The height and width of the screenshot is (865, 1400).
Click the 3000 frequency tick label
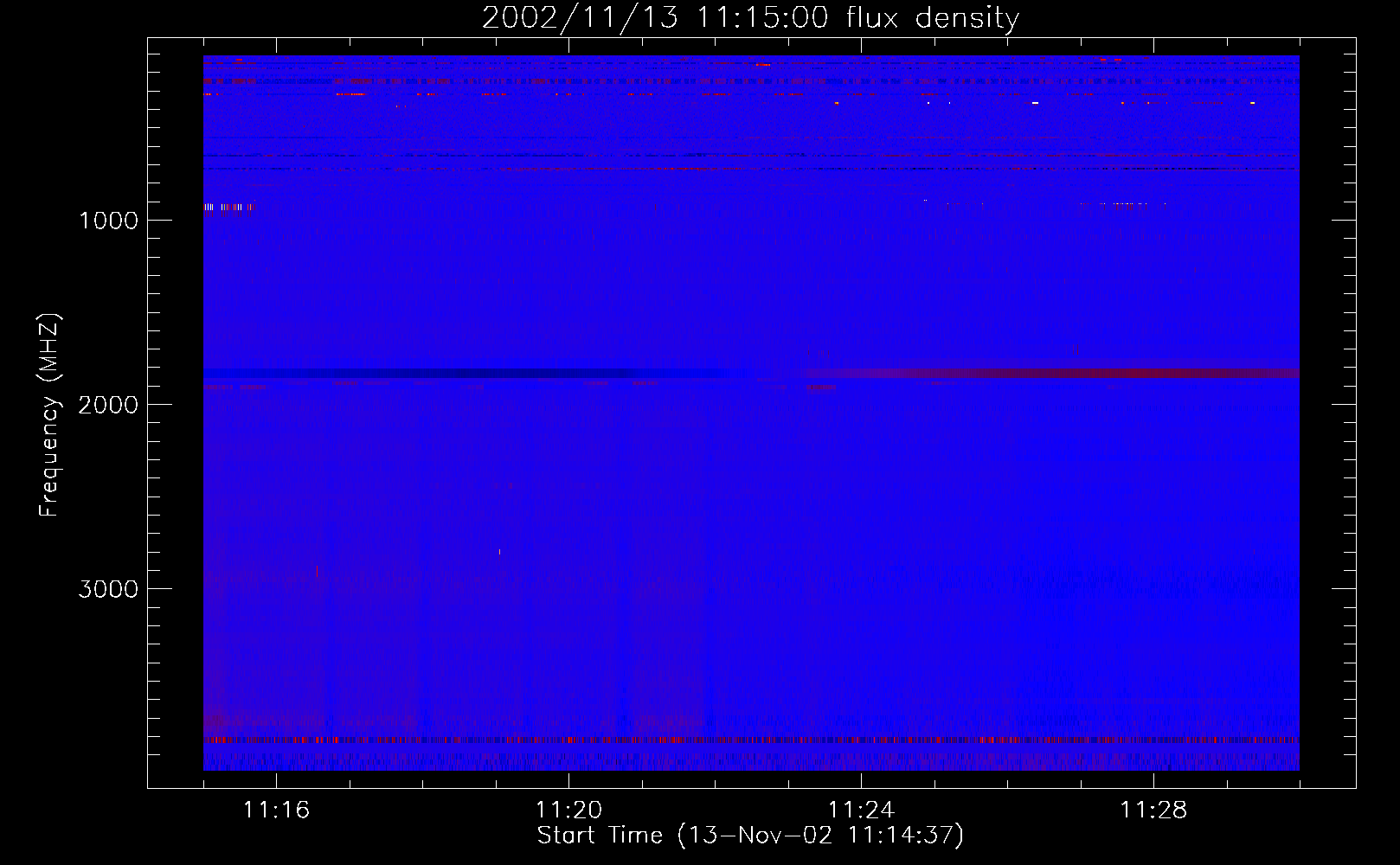click(108, 589)
